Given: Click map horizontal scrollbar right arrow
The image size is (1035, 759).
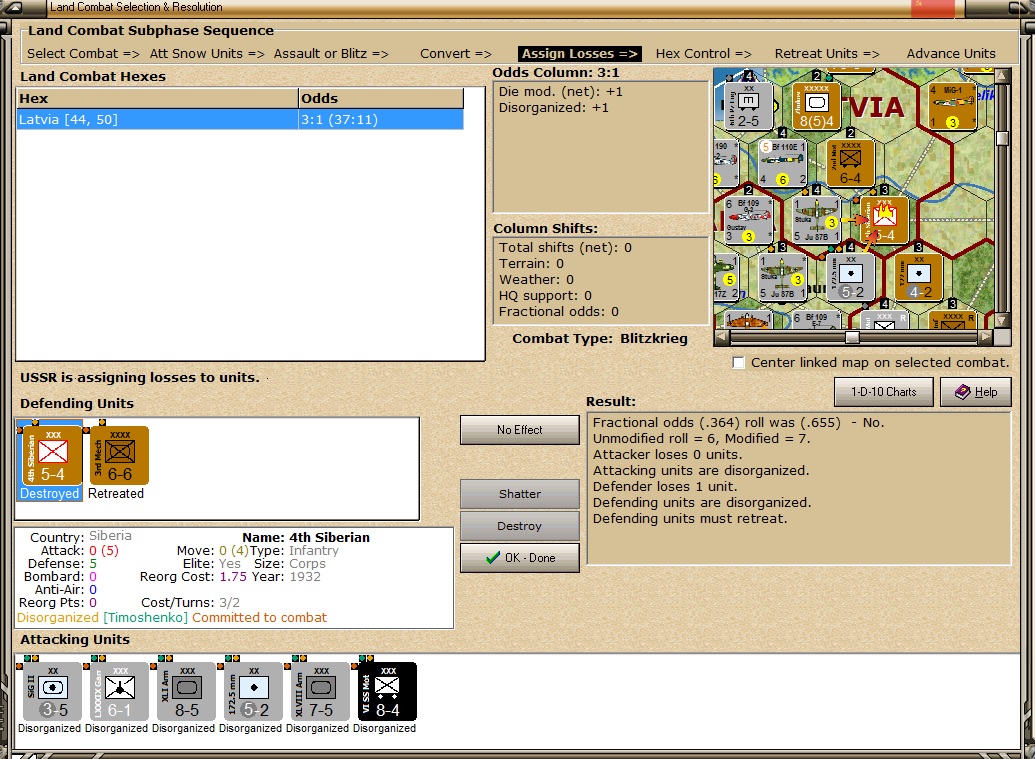Looking at the screenshot, I should (986, 337).
